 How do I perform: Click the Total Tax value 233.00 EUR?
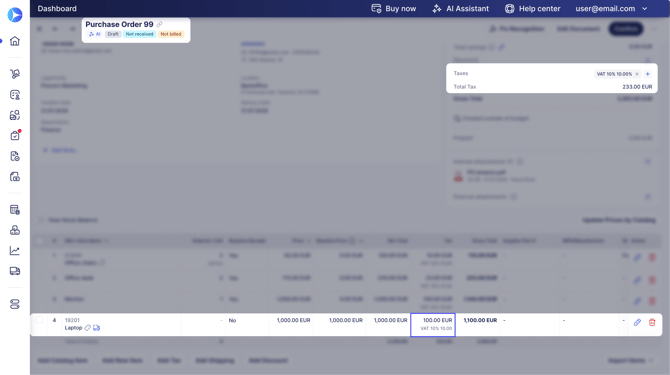point(637,87)
